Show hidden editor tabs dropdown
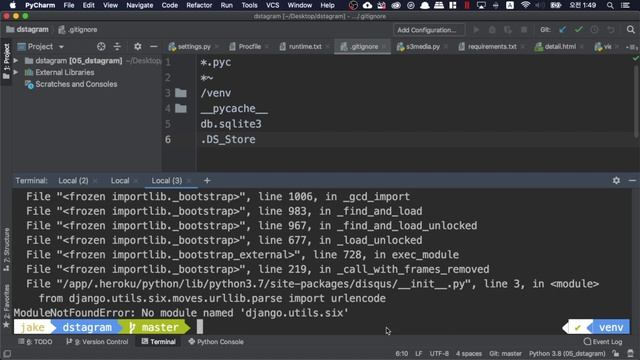Viewport: 640px width, 360px height. [x=631, y=47]
